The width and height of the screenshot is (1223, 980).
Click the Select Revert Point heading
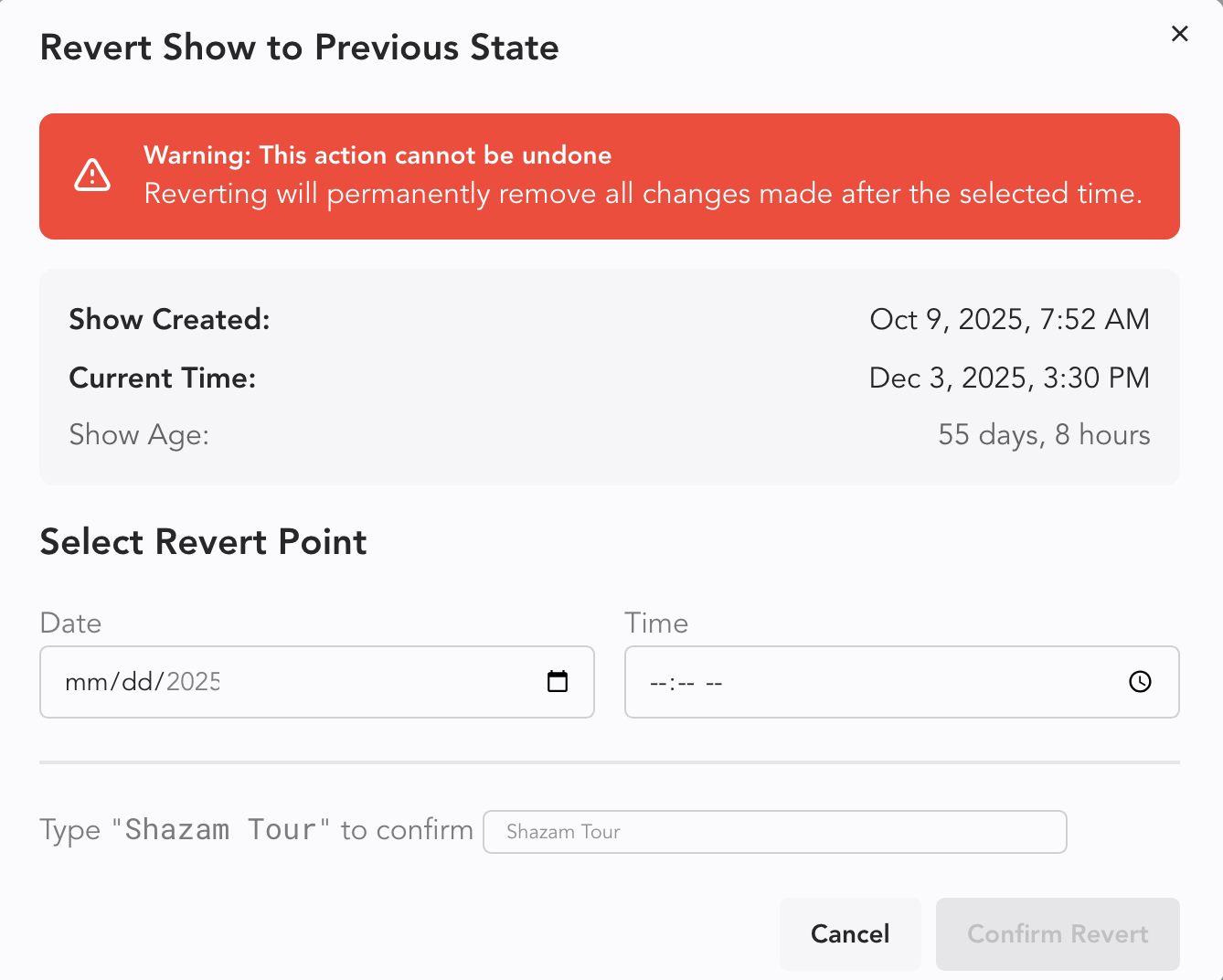tap(203, 542)
